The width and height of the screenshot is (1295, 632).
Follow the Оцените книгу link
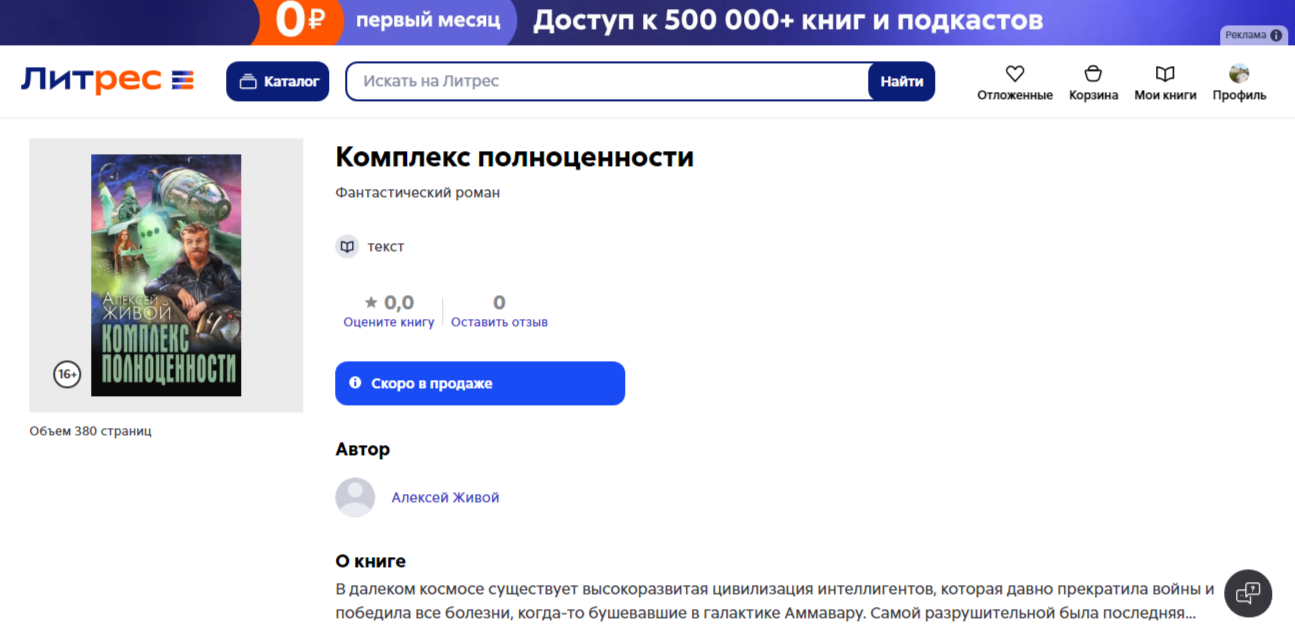coord(389,322)
